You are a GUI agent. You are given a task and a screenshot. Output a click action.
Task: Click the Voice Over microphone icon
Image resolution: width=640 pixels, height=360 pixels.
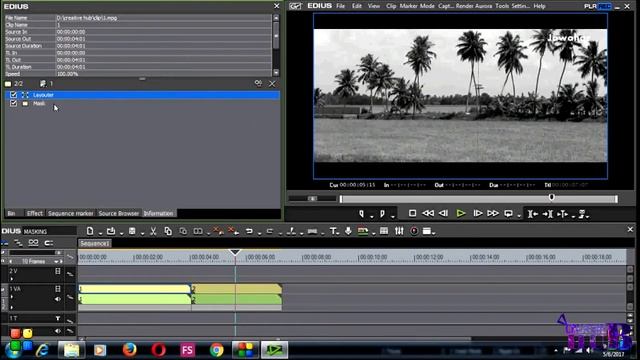coord(348,231)
